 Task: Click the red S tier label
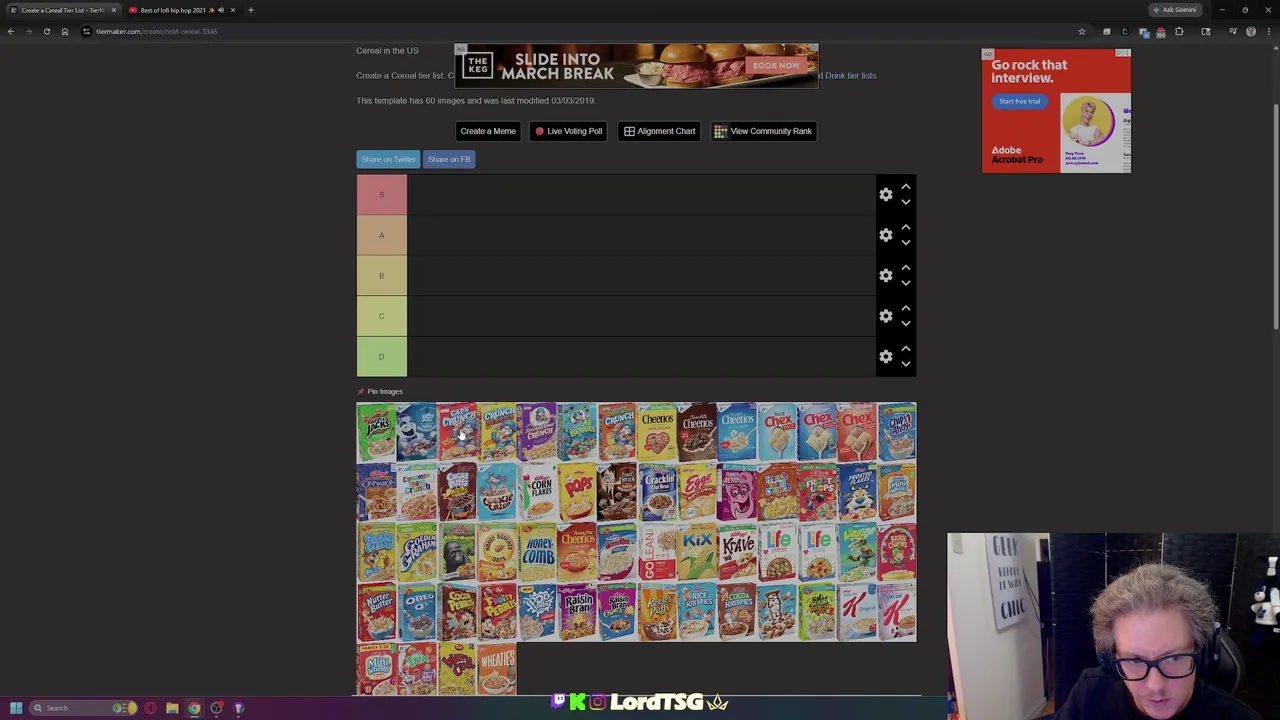[381, 195]
